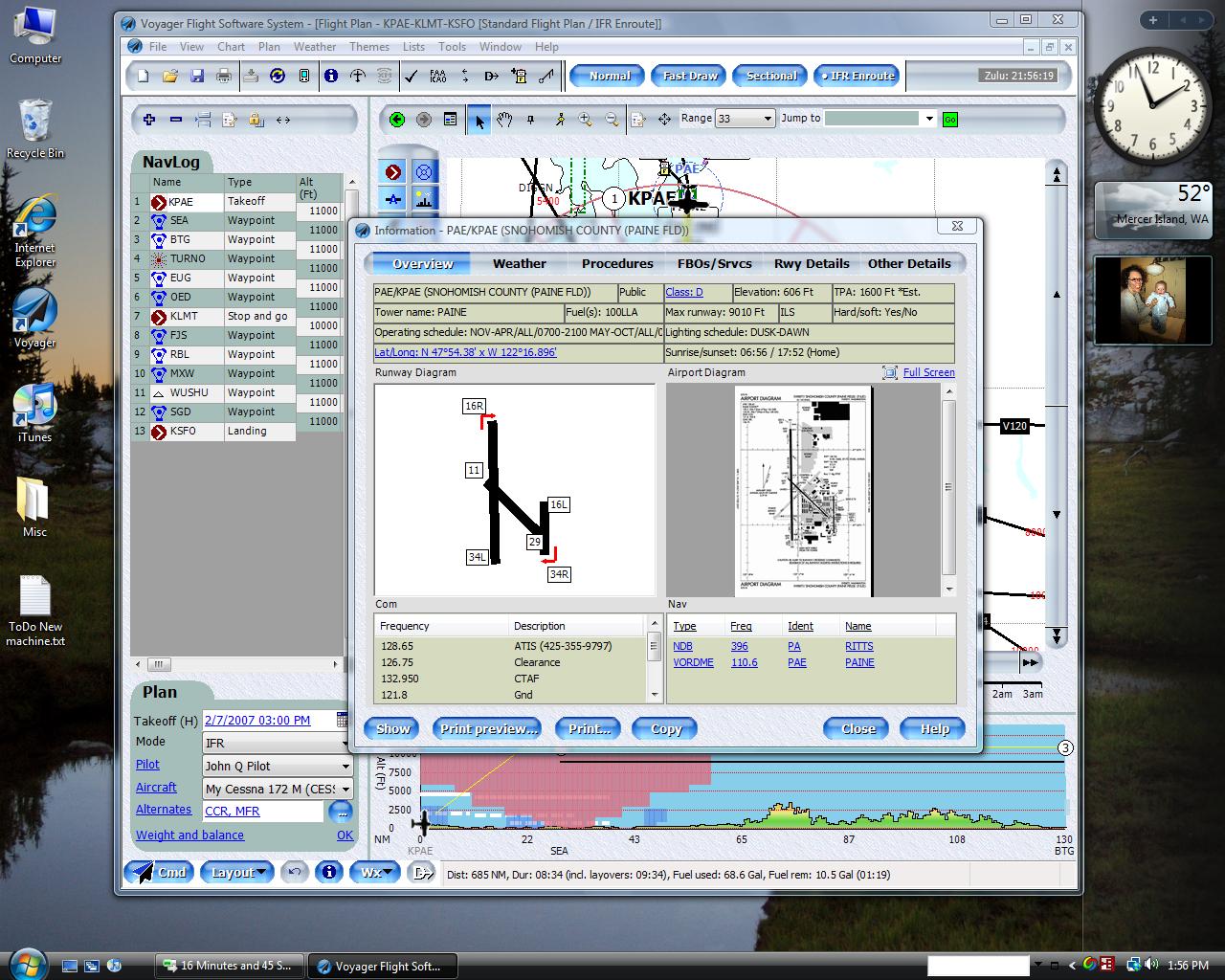
Task: Switch chart to Fast Draw mode
Action: point(690,76)
